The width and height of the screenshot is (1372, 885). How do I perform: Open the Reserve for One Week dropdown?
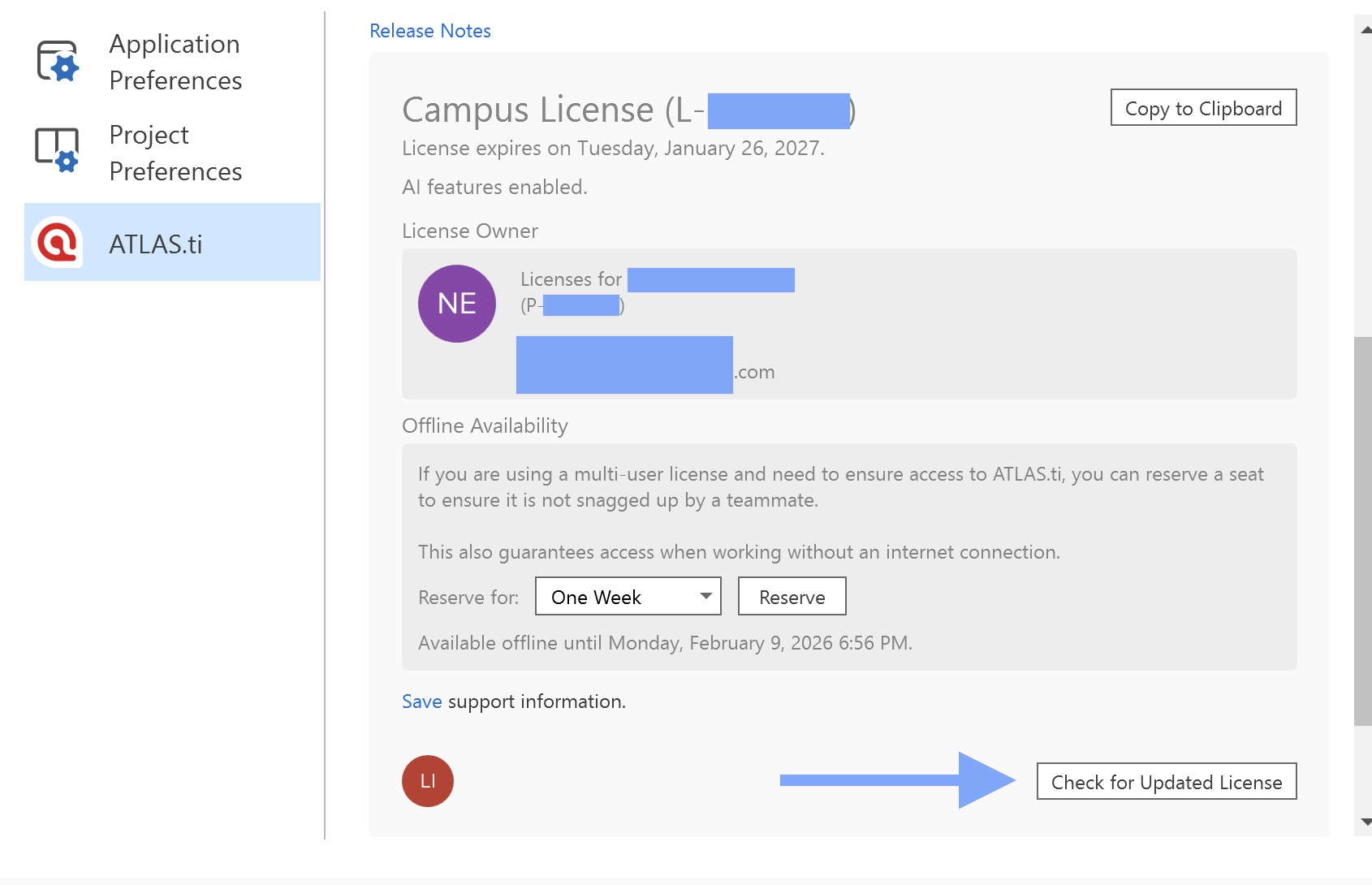pos(628,596)
